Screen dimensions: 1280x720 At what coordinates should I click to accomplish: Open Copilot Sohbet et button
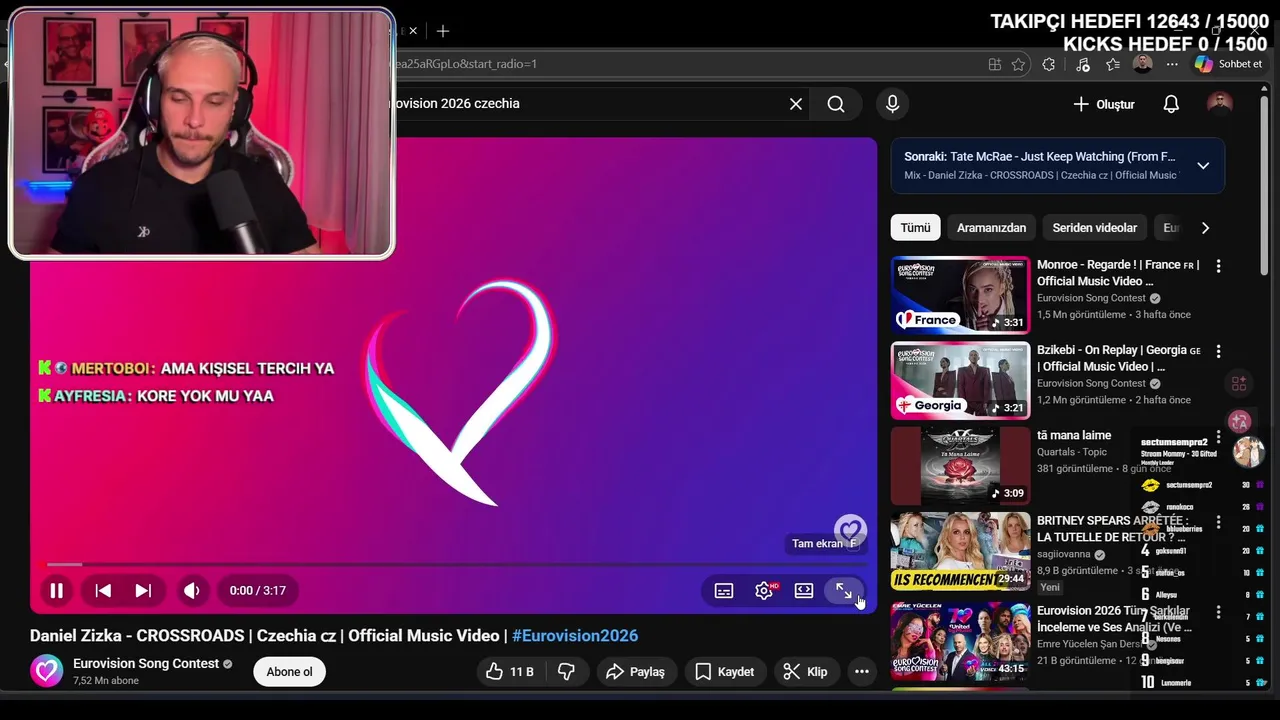click(x=1229, y=64)
